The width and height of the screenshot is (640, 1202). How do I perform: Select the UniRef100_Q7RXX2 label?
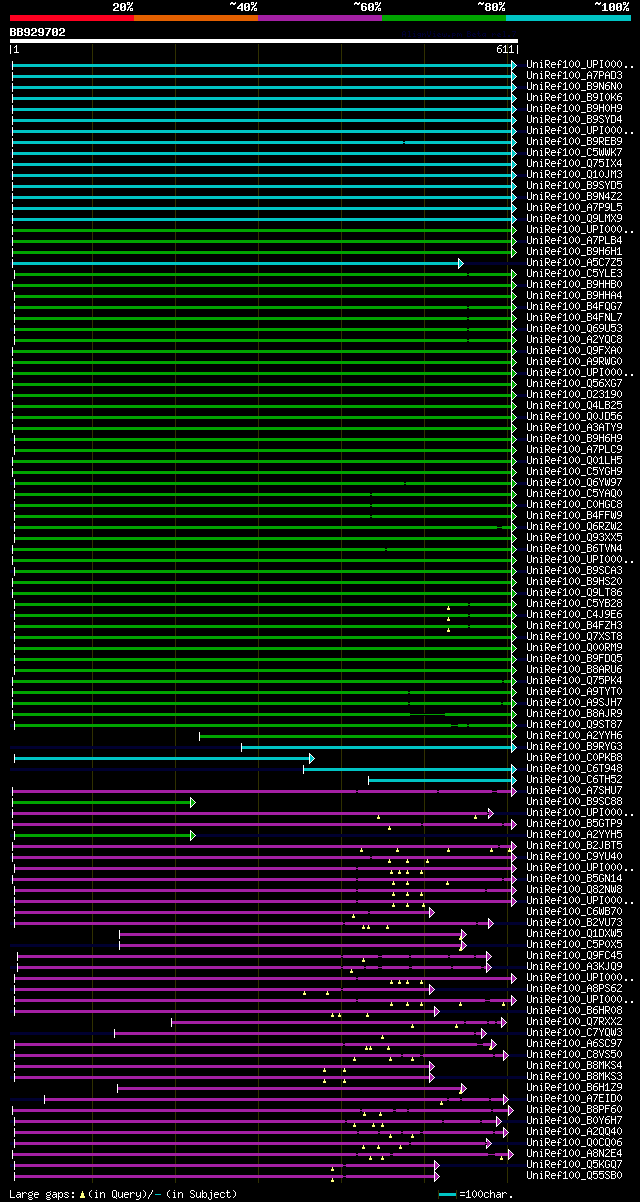pos(575,1021)
